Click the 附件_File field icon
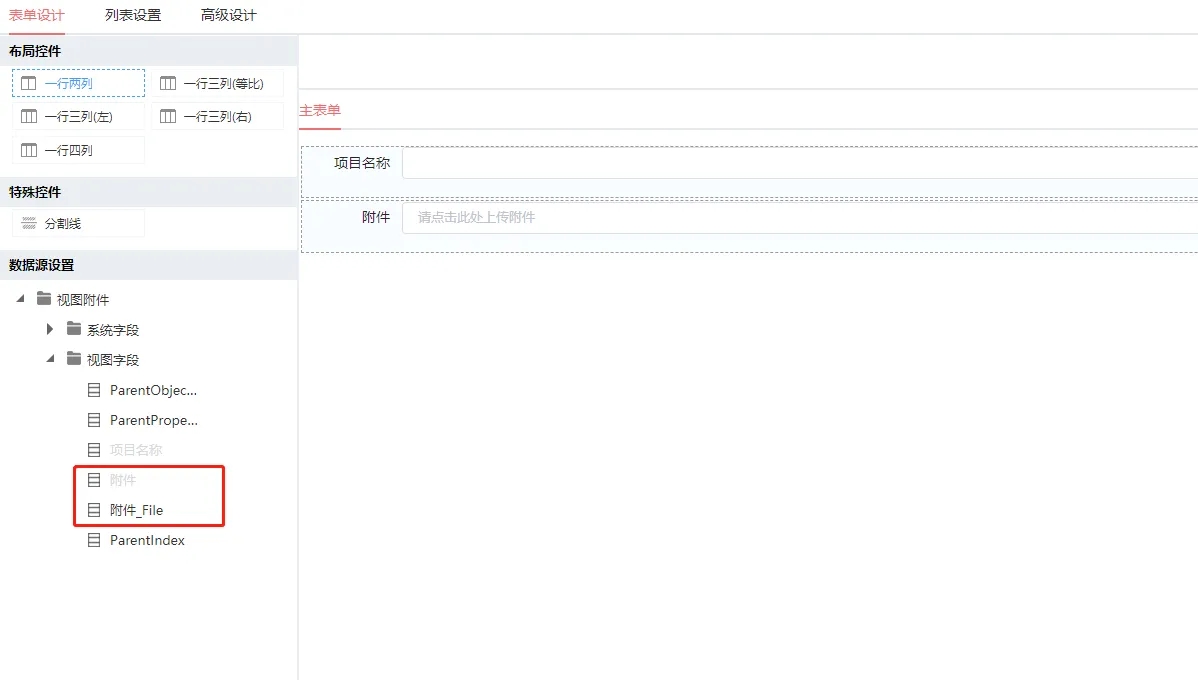This screenshot has height=680, width=1198. [x=94, y=510]
